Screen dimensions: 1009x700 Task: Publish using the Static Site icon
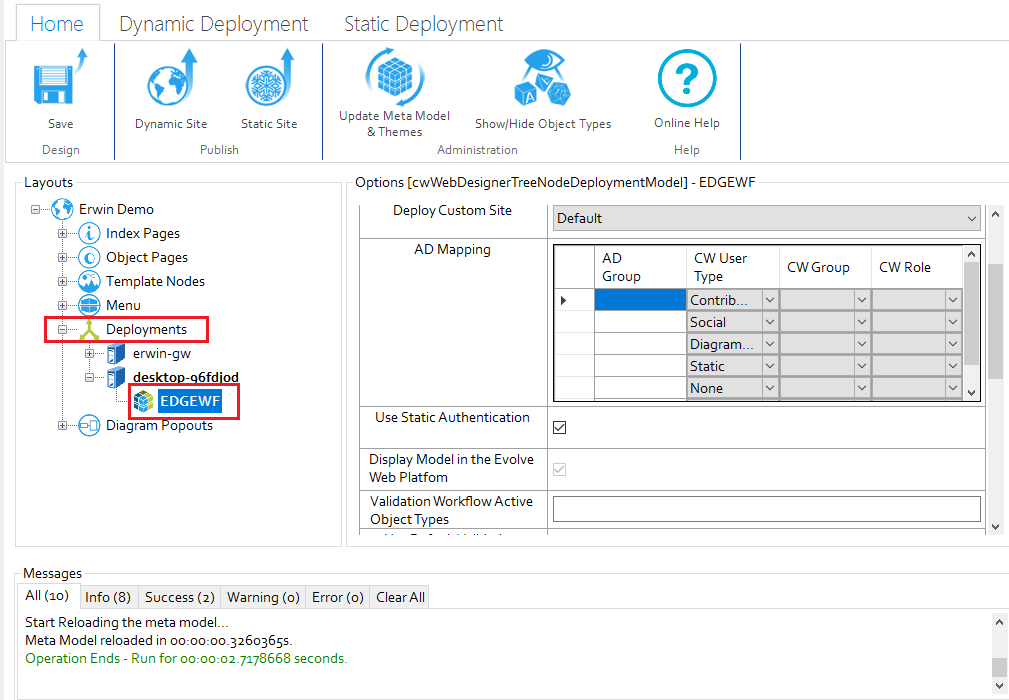[x=269, y=85]
